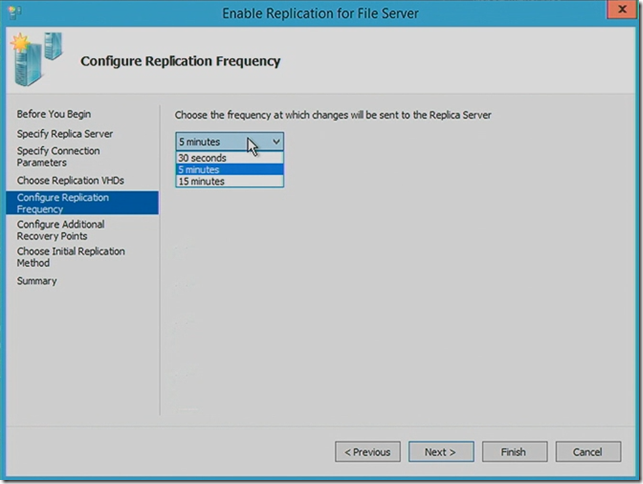The height and width of the screenshot is (484, 643).
Task: Open Choose Replication VHDs step
Action: click(71, 180)
